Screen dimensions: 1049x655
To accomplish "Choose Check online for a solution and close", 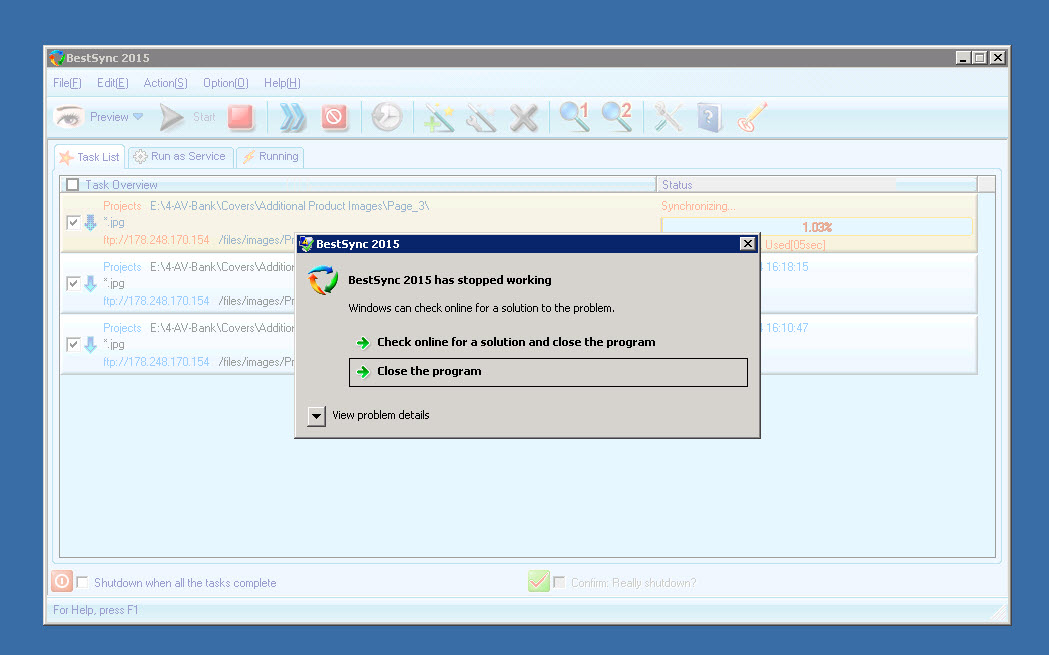I will click(516, 342).
